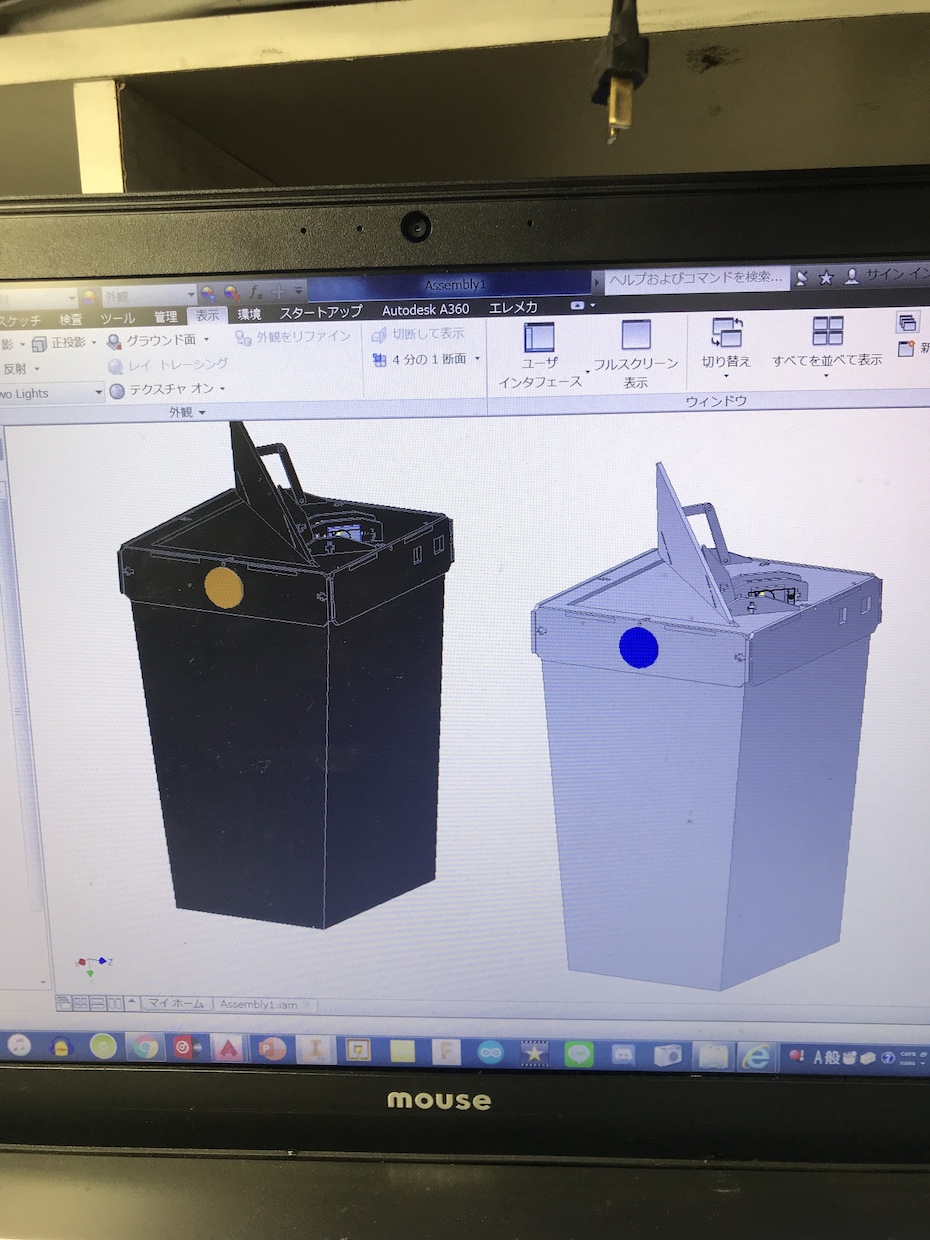Click the XYZ axis triad indicator
Image resolution: width=930 pixels, height=1240 pixels.
click(x=93, y=965)
